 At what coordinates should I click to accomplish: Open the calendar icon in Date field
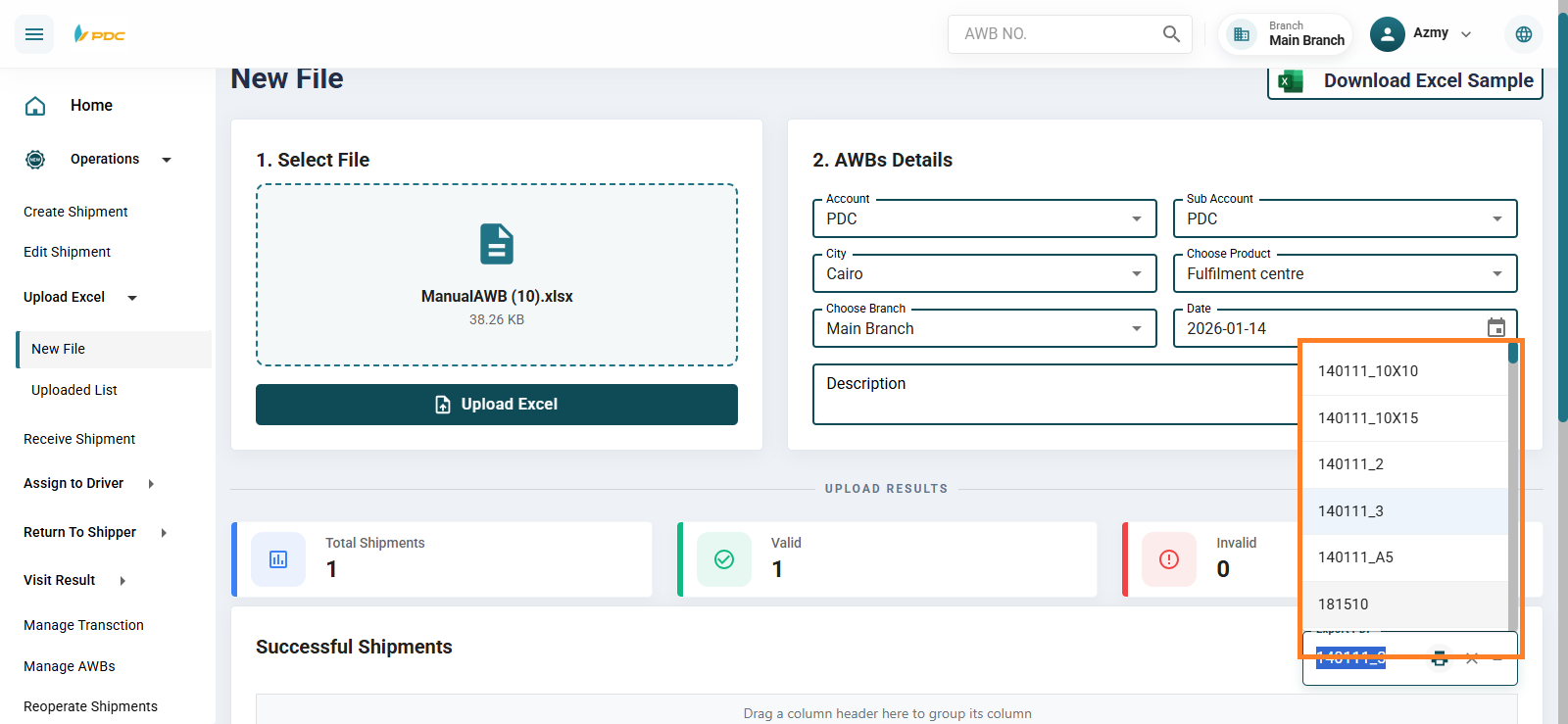pos(1495,328)
